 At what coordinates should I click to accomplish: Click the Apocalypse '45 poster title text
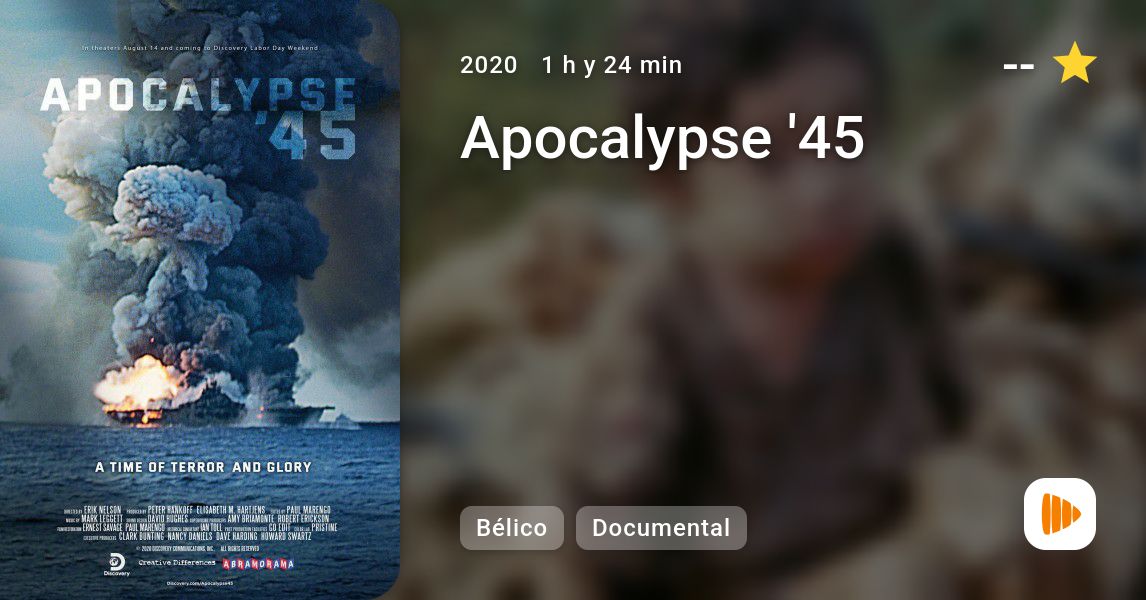pyautogui.click(x=199, y=117)
